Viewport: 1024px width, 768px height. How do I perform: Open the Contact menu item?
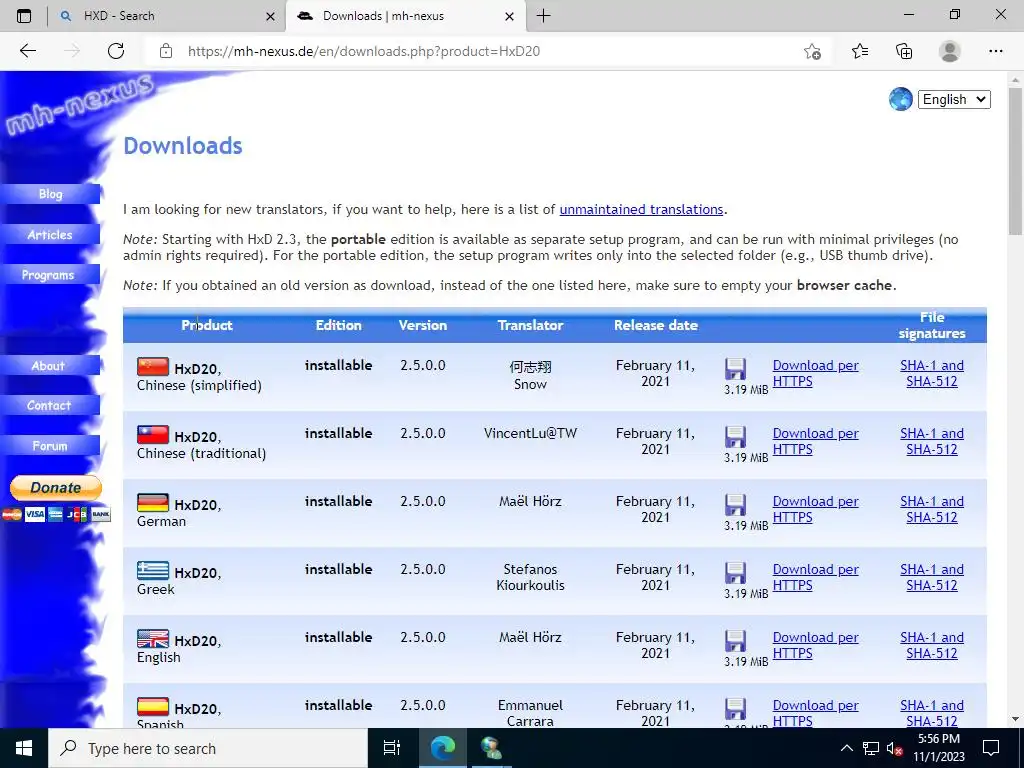tap(49, 406)
